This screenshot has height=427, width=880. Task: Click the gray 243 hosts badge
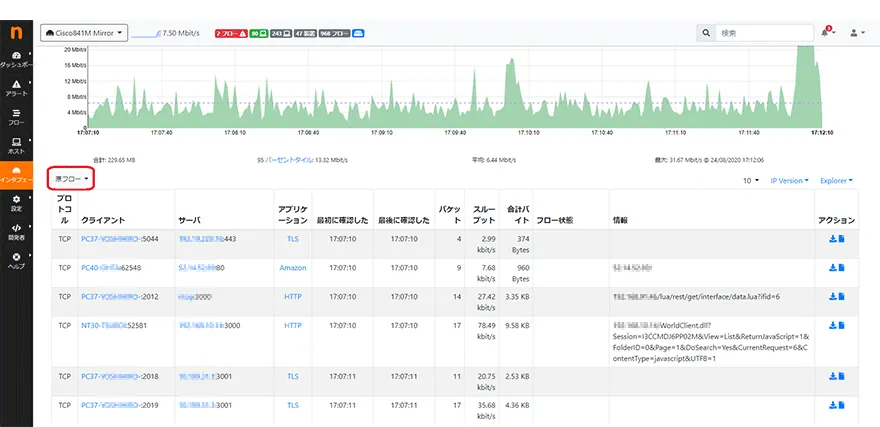[281, 34]
